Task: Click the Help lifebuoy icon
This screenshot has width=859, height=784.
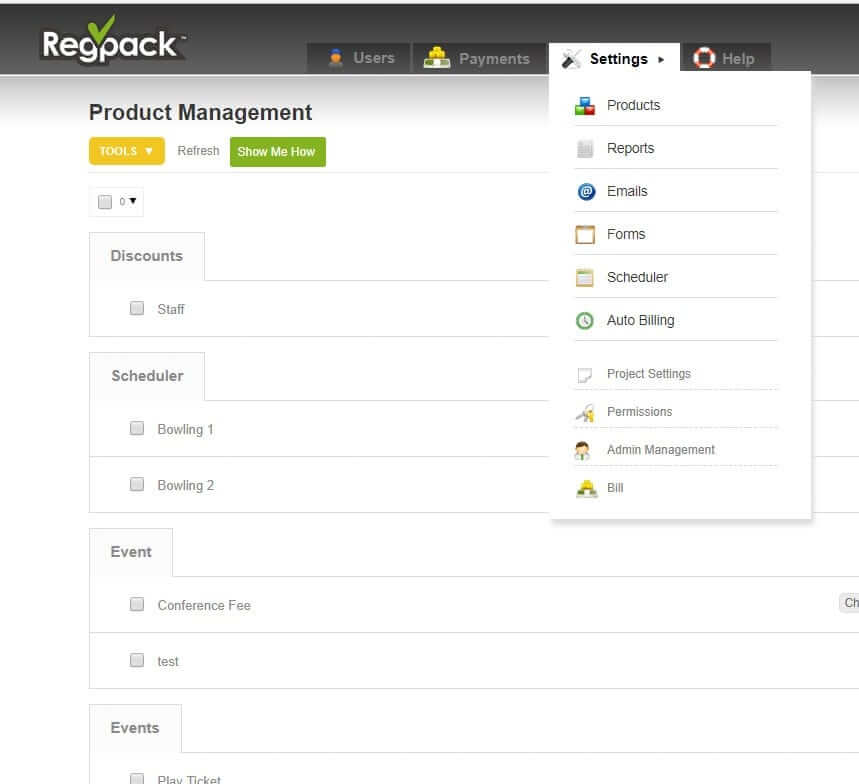Action: point(704,59)
